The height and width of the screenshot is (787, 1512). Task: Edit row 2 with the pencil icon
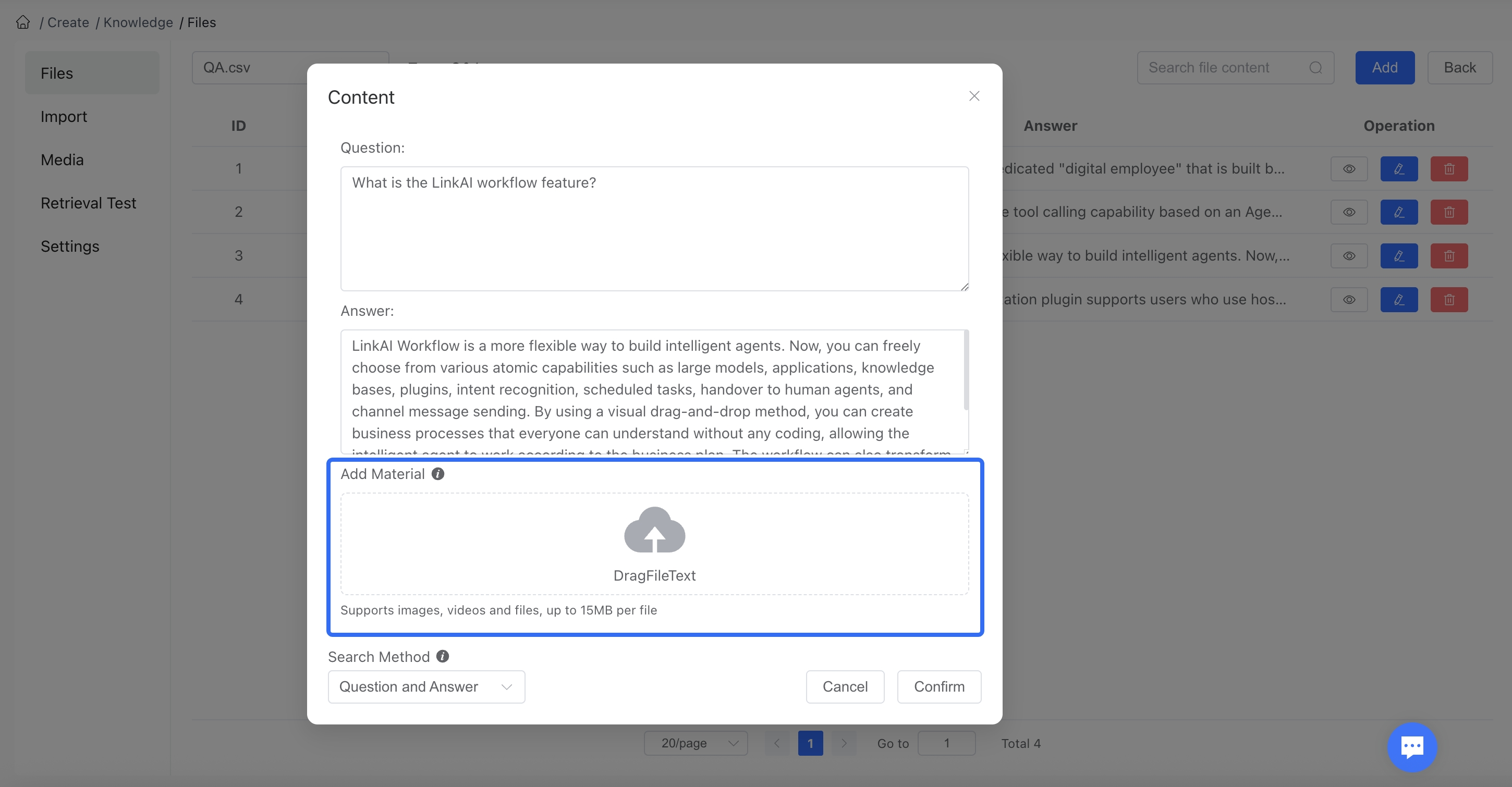pos(1399,212)
